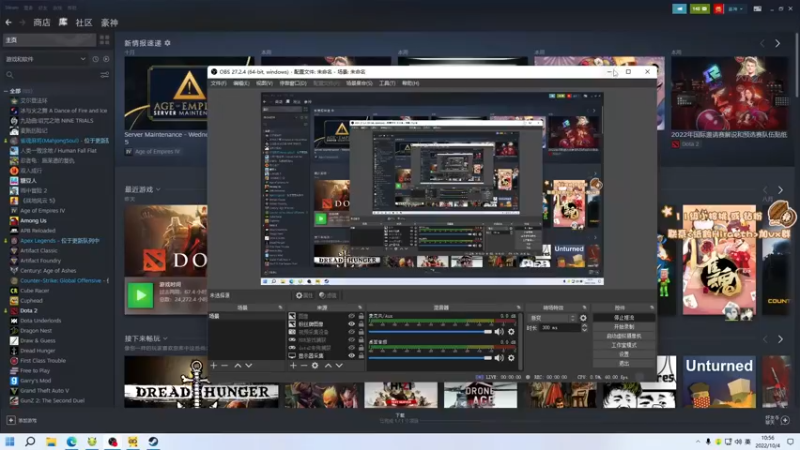Click the 停止推流 button in OBS
This screenshot has height=450, width=800.
click(623, 317)
